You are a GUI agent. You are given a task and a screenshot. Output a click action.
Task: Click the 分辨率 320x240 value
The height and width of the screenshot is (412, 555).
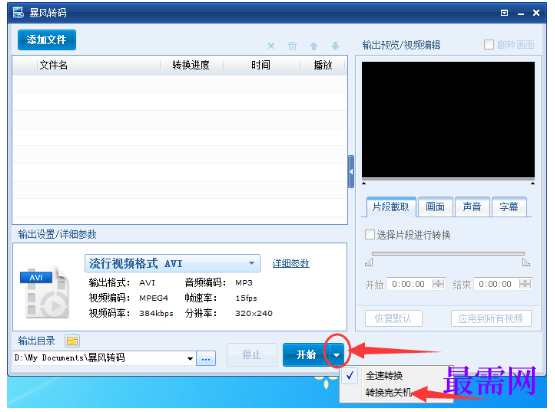click(x=254, y=313)
